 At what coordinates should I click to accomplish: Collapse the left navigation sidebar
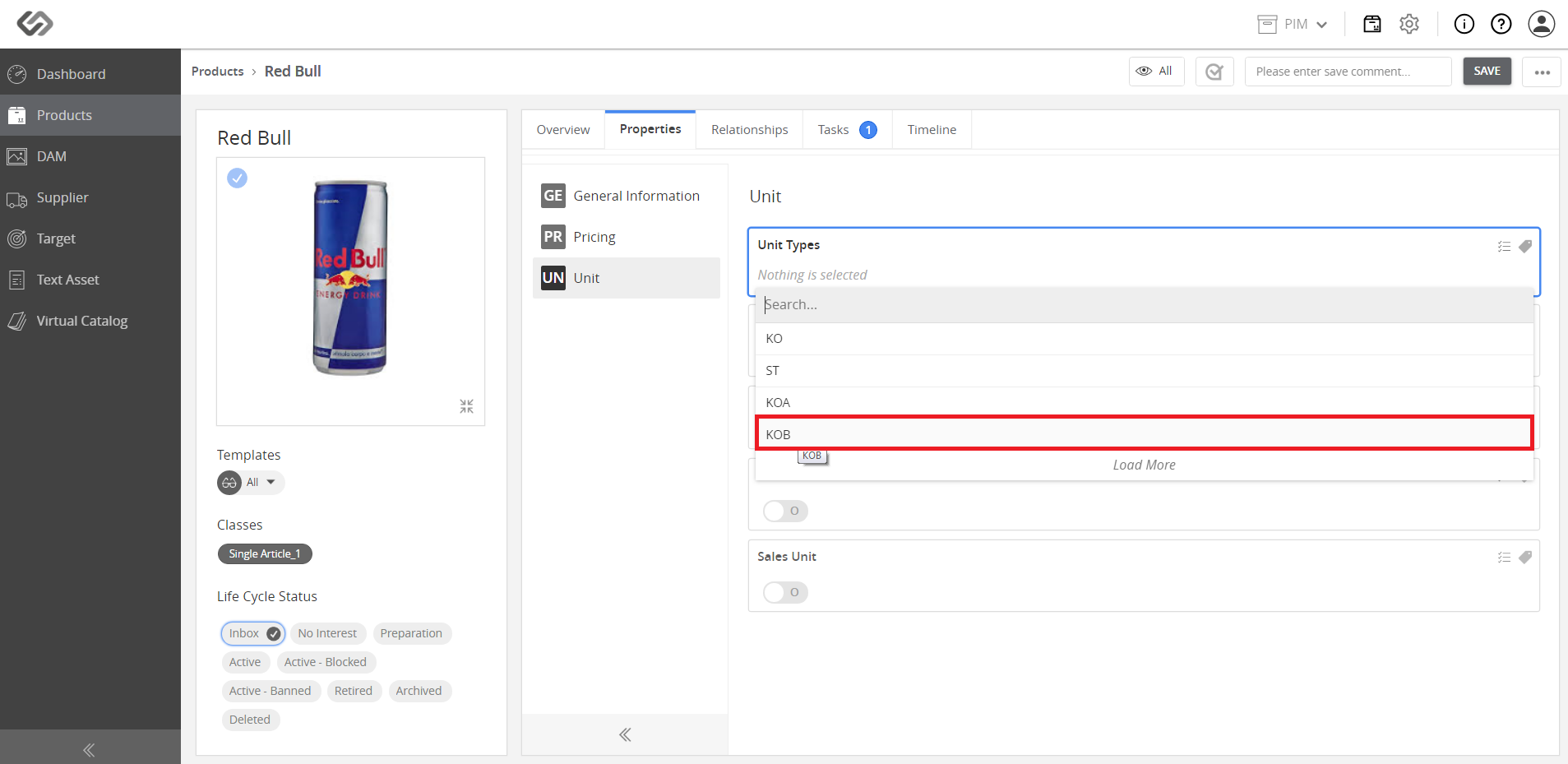pyautogui.click(x=90, y=749)
